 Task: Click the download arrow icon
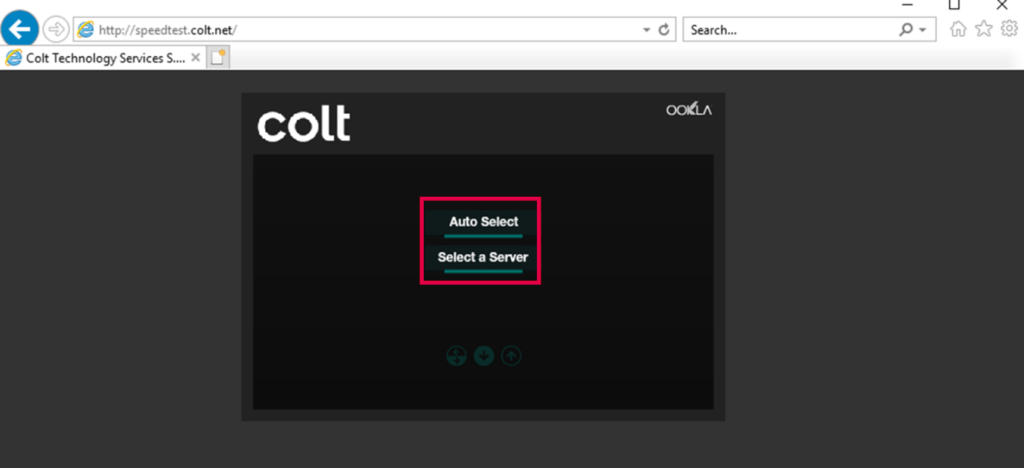tap(484, 356)
